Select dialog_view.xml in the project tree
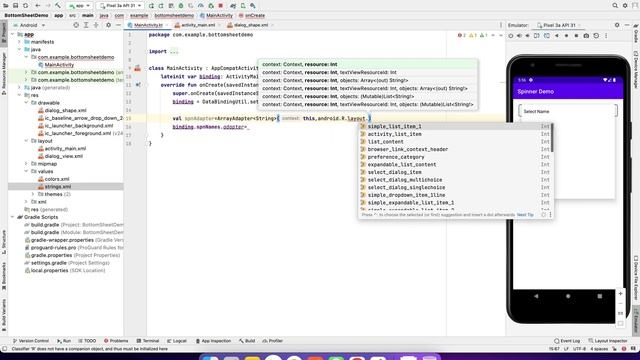This screenshot has width=640, height=360. (63, 156)
